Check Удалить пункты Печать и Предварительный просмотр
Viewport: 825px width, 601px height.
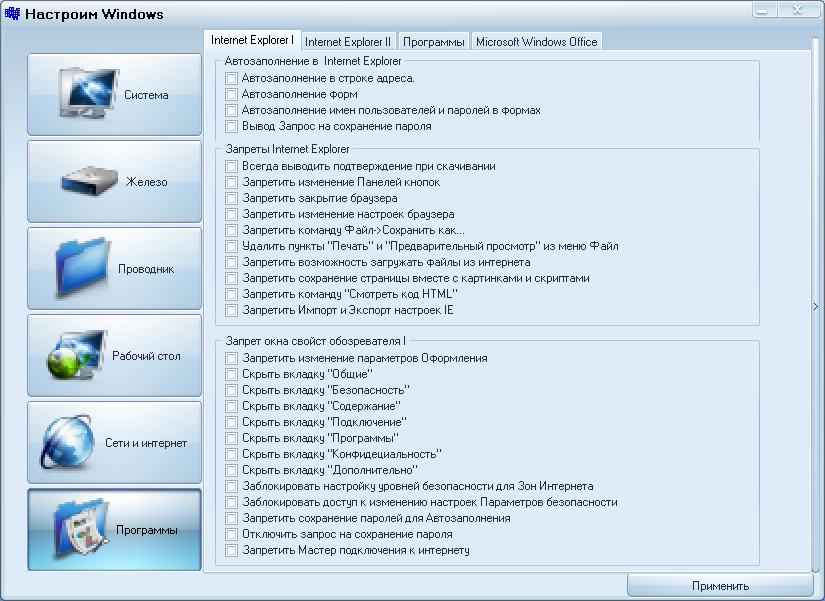(231, 246)
